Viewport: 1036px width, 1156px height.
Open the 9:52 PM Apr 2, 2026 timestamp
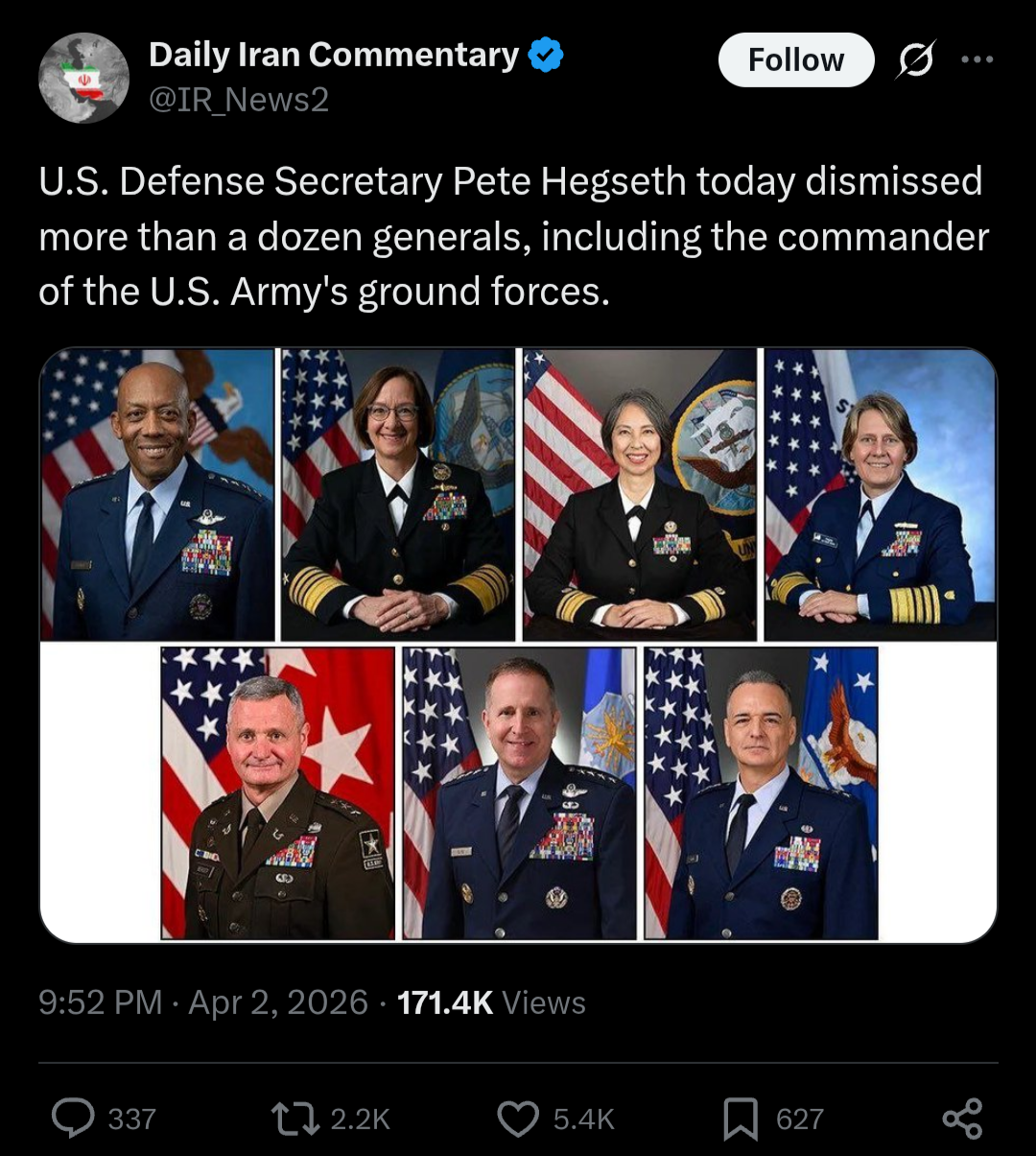point(203,1003)
